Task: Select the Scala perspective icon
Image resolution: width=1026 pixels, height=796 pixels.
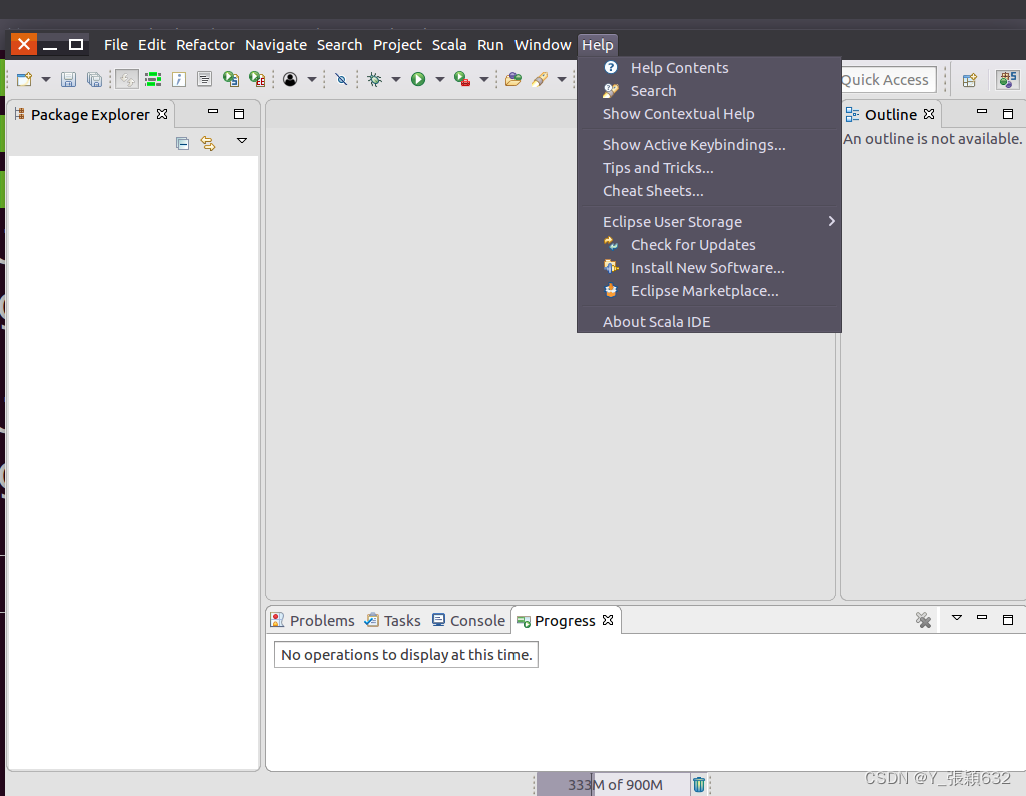Action: coord(1008,80)
